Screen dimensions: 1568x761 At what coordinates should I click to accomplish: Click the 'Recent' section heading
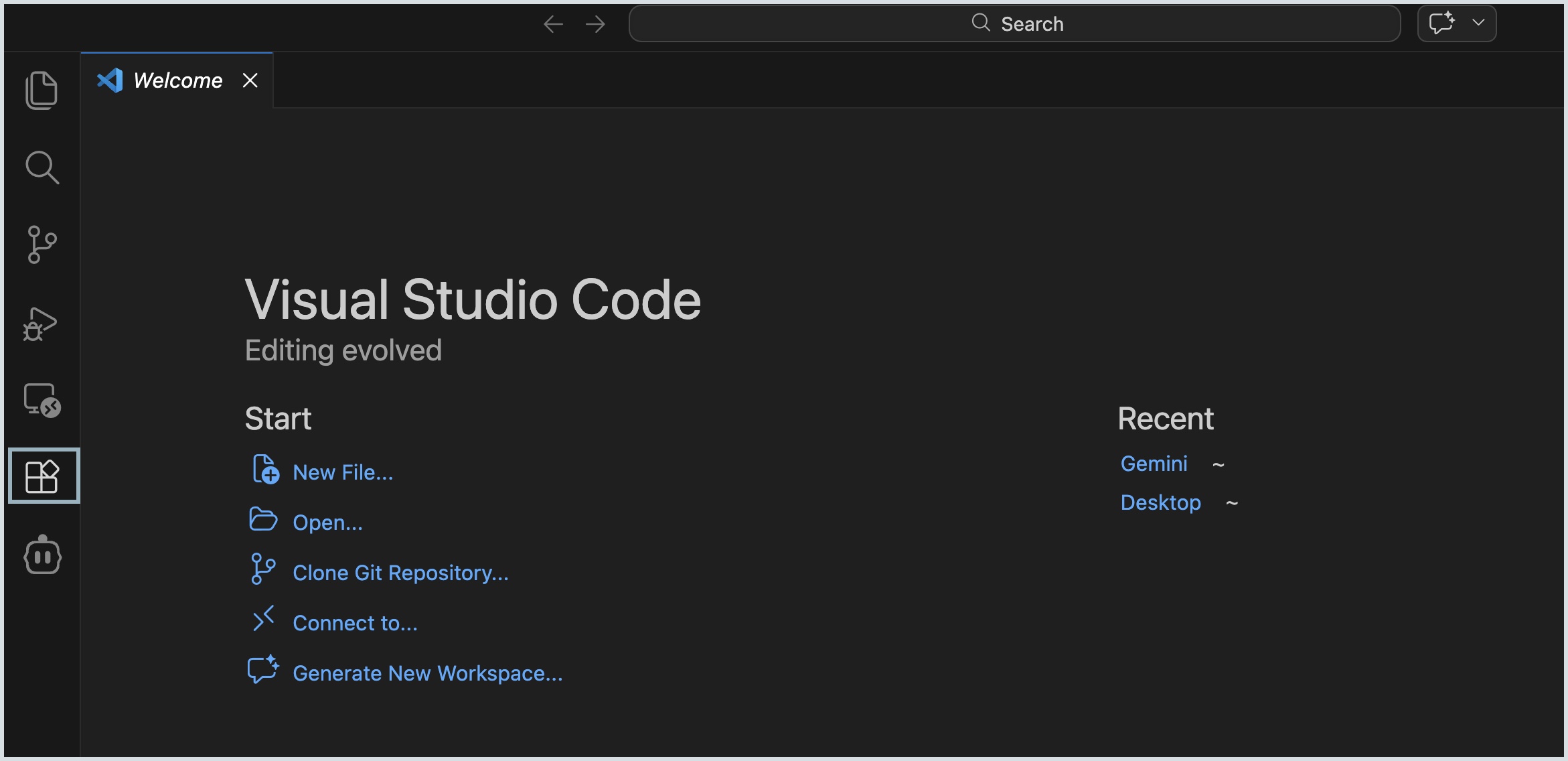tap(1166, 419)
